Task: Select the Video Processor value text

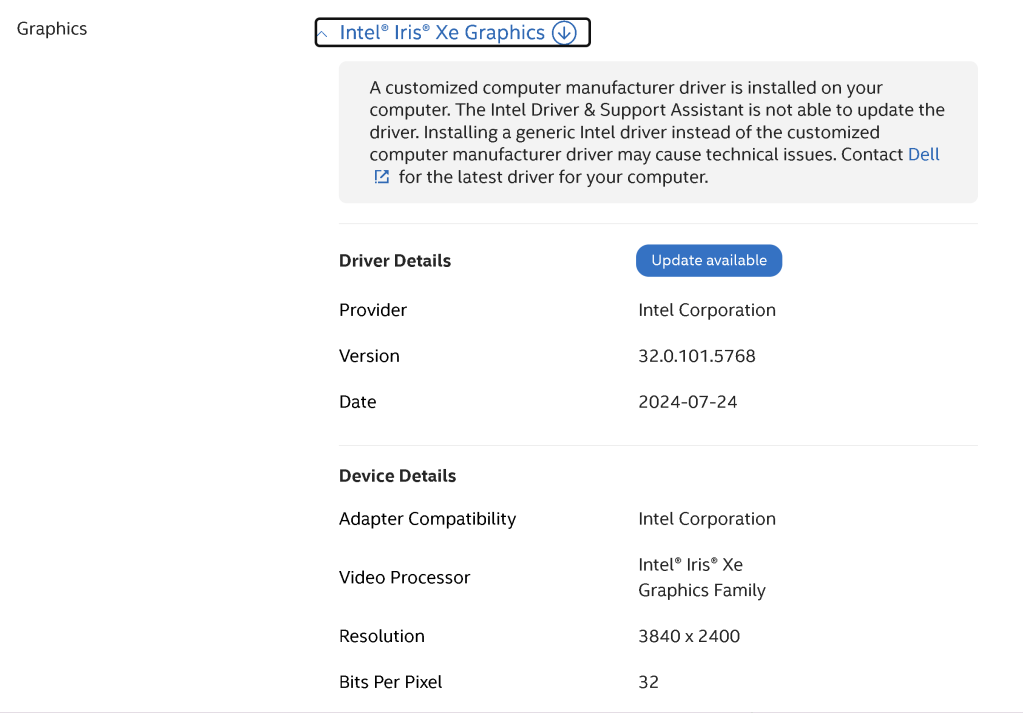Action: (x=702, y=577)
